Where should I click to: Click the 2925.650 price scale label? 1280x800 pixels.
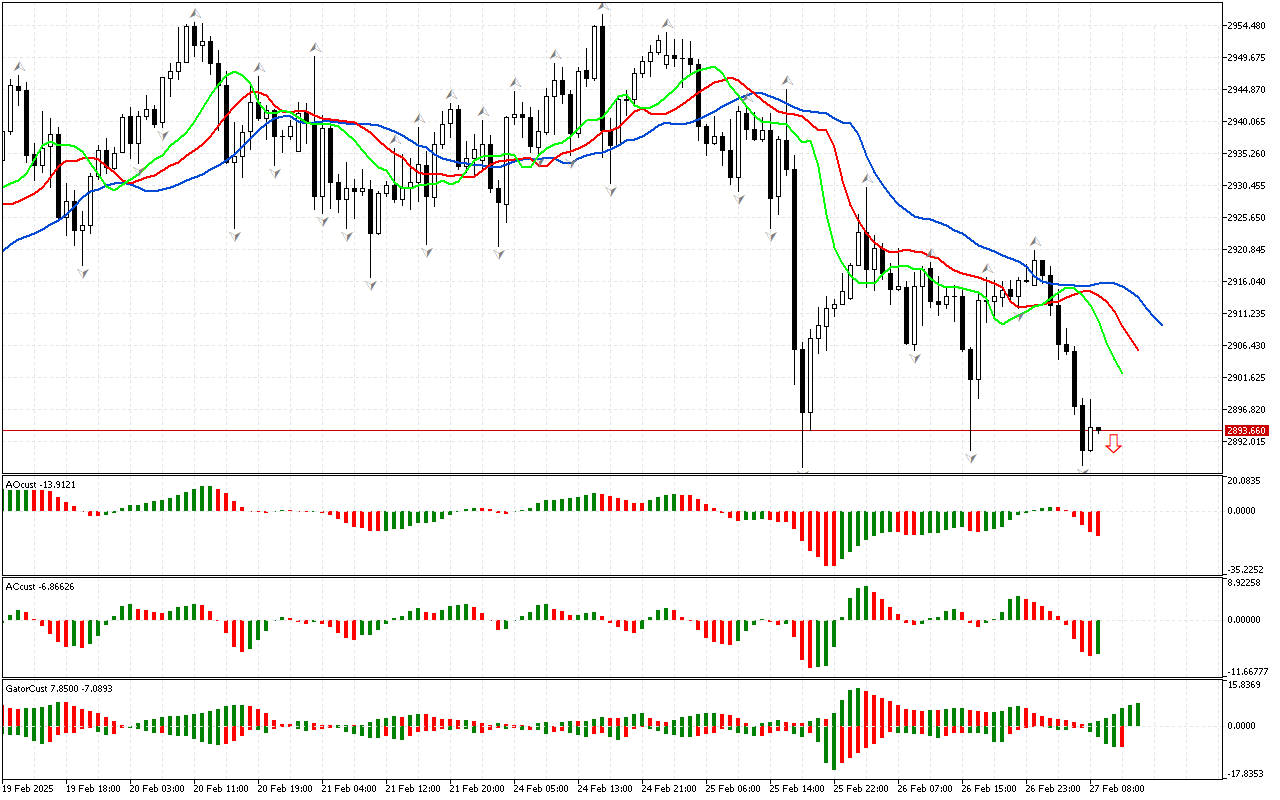(1248, 218)
